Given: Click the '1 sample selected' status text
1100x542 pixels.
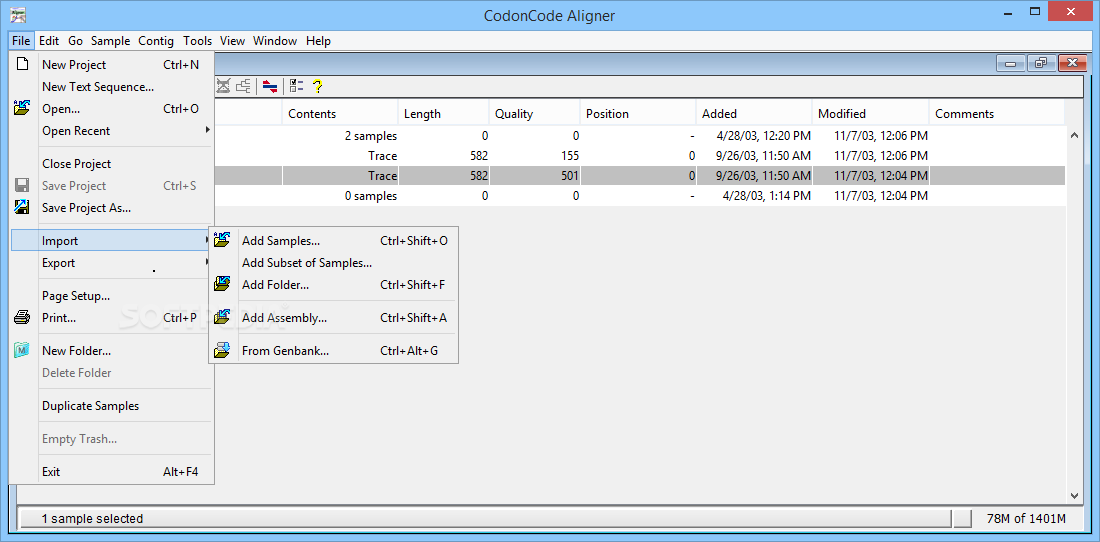Looking at the screenshot, I should click(x=92, y=519).
